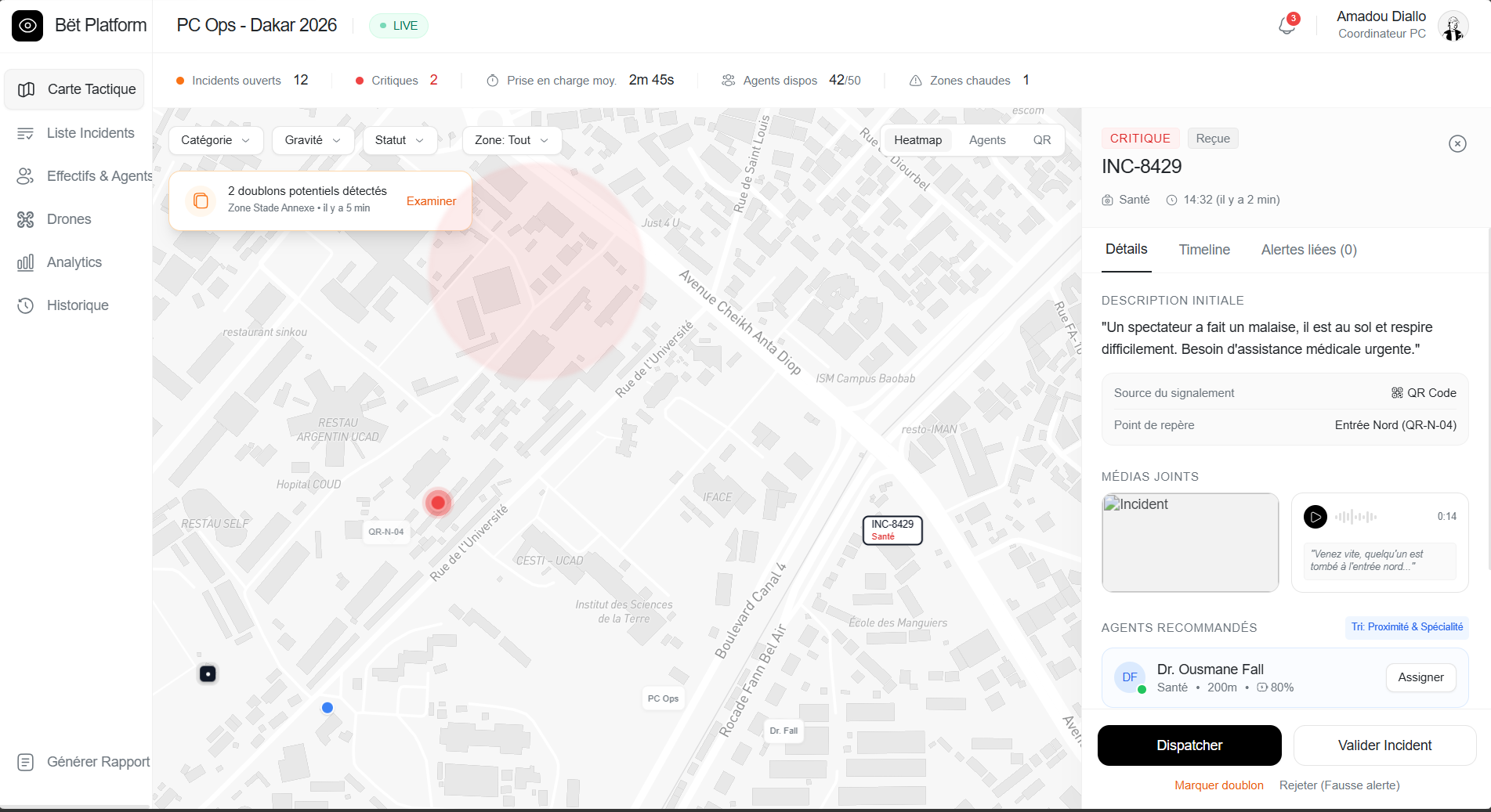Open the Catégorie filter dropdown

(x=215, y=140)
